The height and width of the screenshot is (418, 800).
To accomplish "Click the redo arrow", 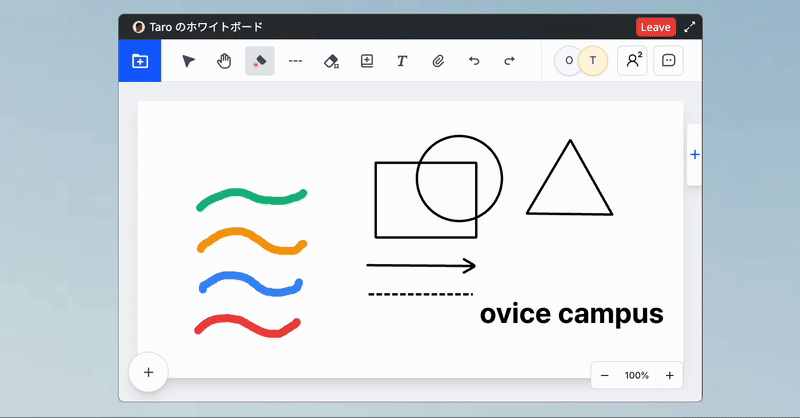I will tap(509, 61).
